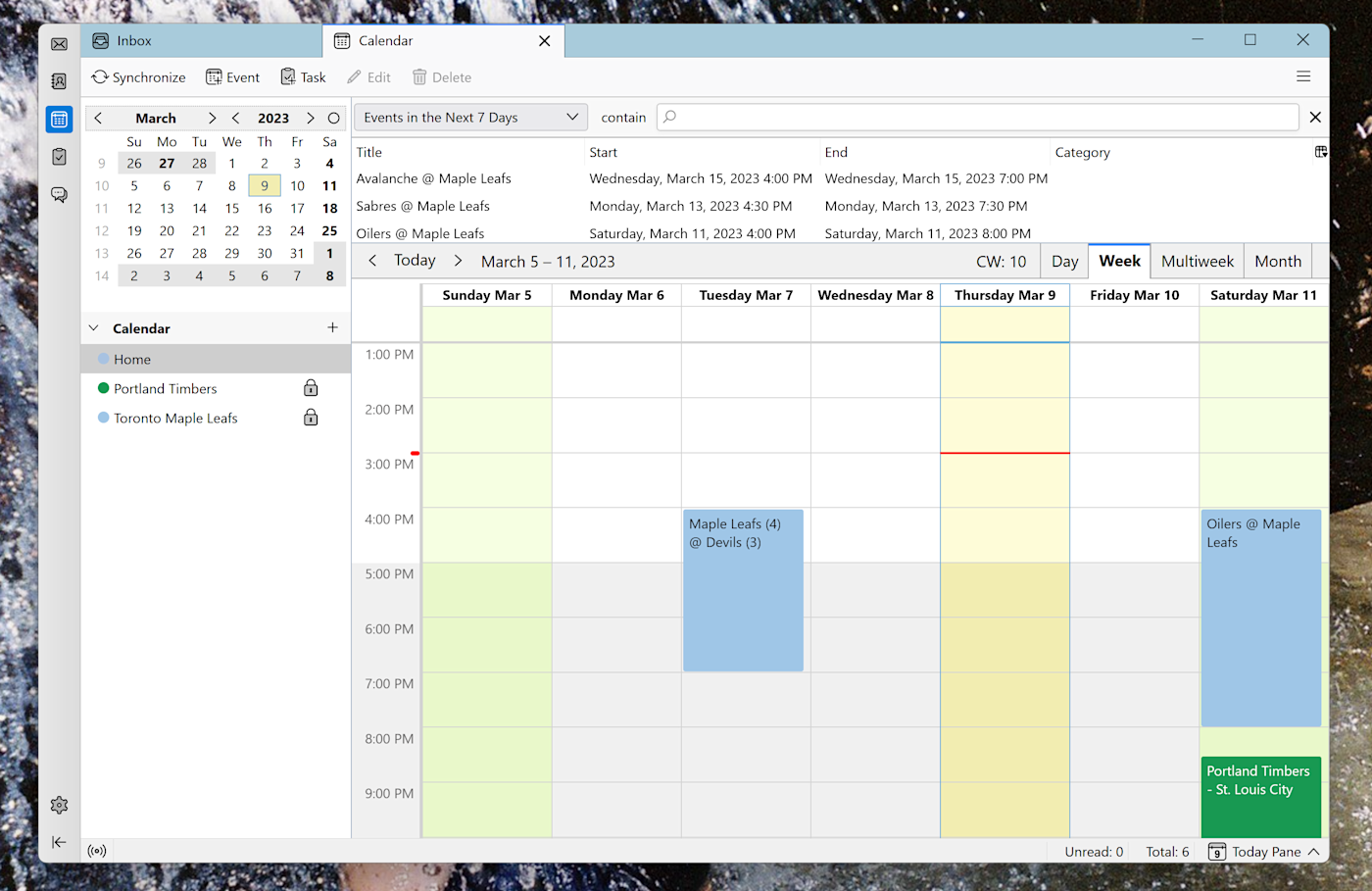Click Synchronize calendars
The width and height of the screenshot is (1372, 891).
point(138,77)
